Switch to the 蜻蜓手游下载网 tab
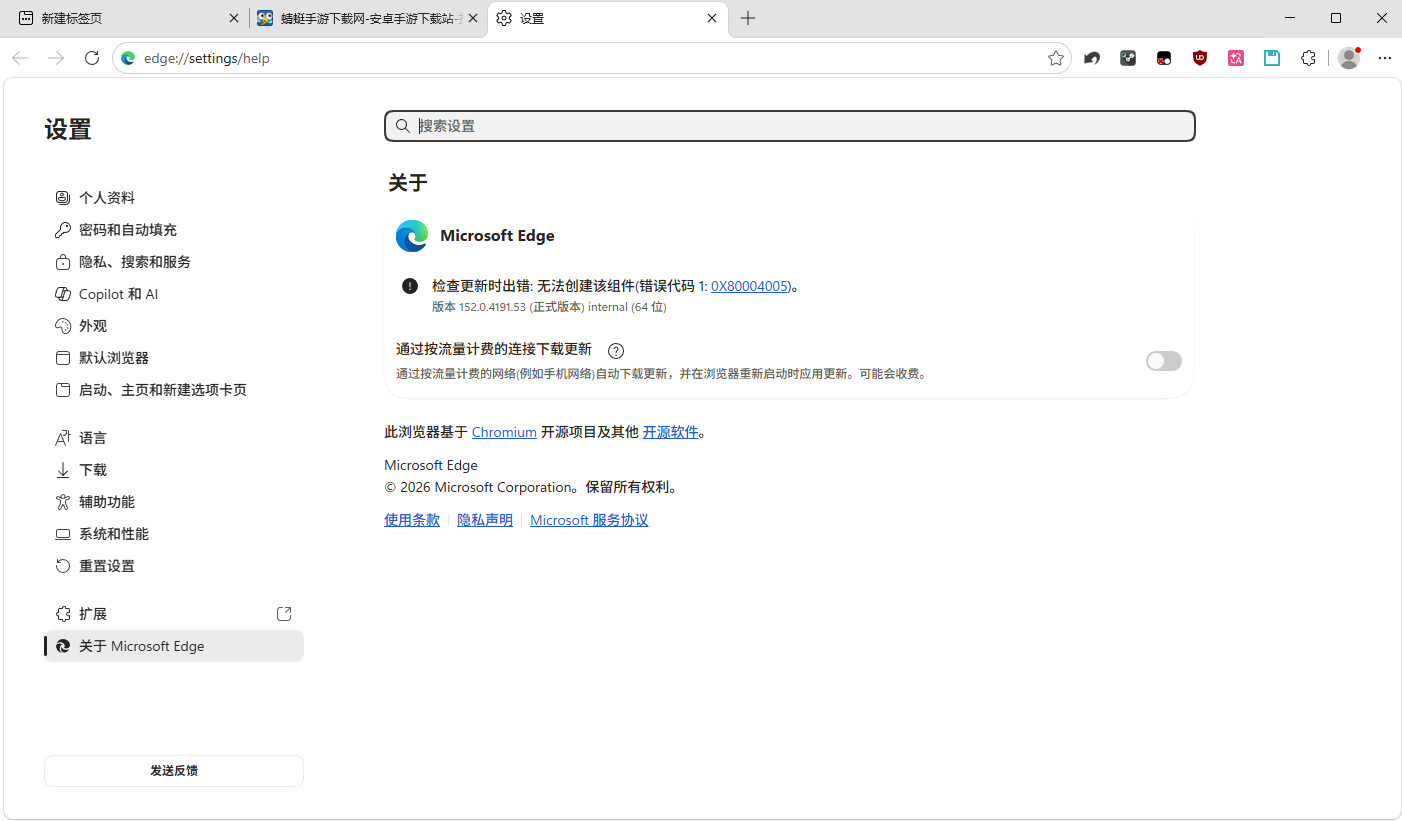The width and height of the screenshot is (1402, 821). coord(368,18)
